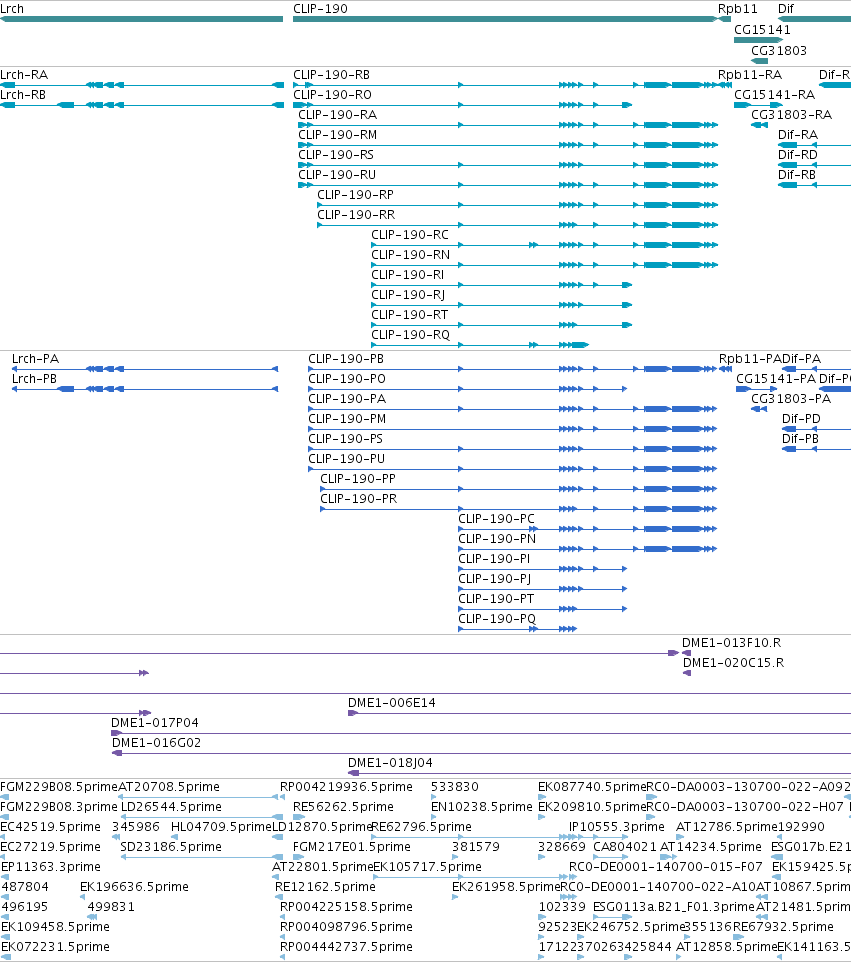851x962 pixels.
Task: Select protein CLIP-190-PP
Action: pyautogui.click(x=358, y=479)
